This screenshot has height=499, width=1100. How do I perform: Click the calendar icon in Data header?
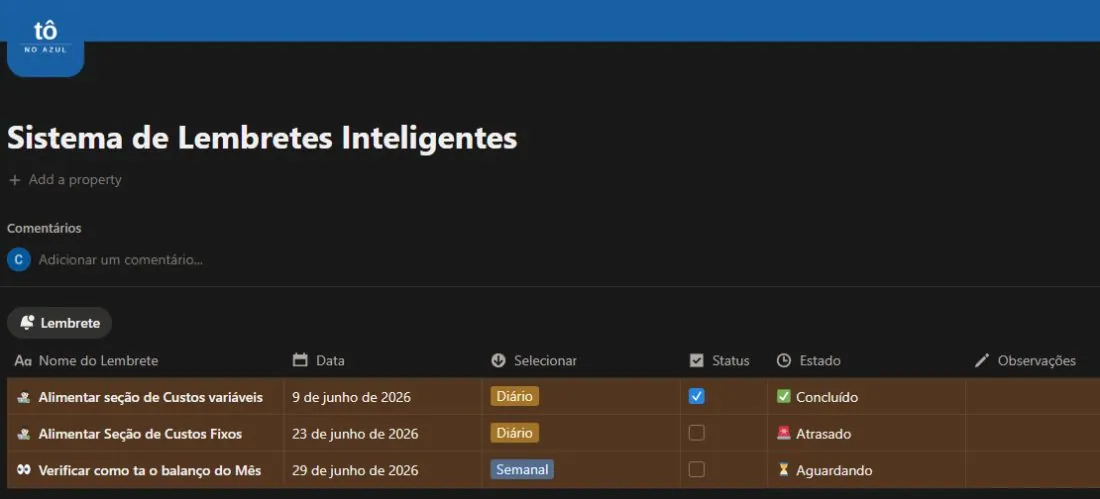click(x=300, y=361)
